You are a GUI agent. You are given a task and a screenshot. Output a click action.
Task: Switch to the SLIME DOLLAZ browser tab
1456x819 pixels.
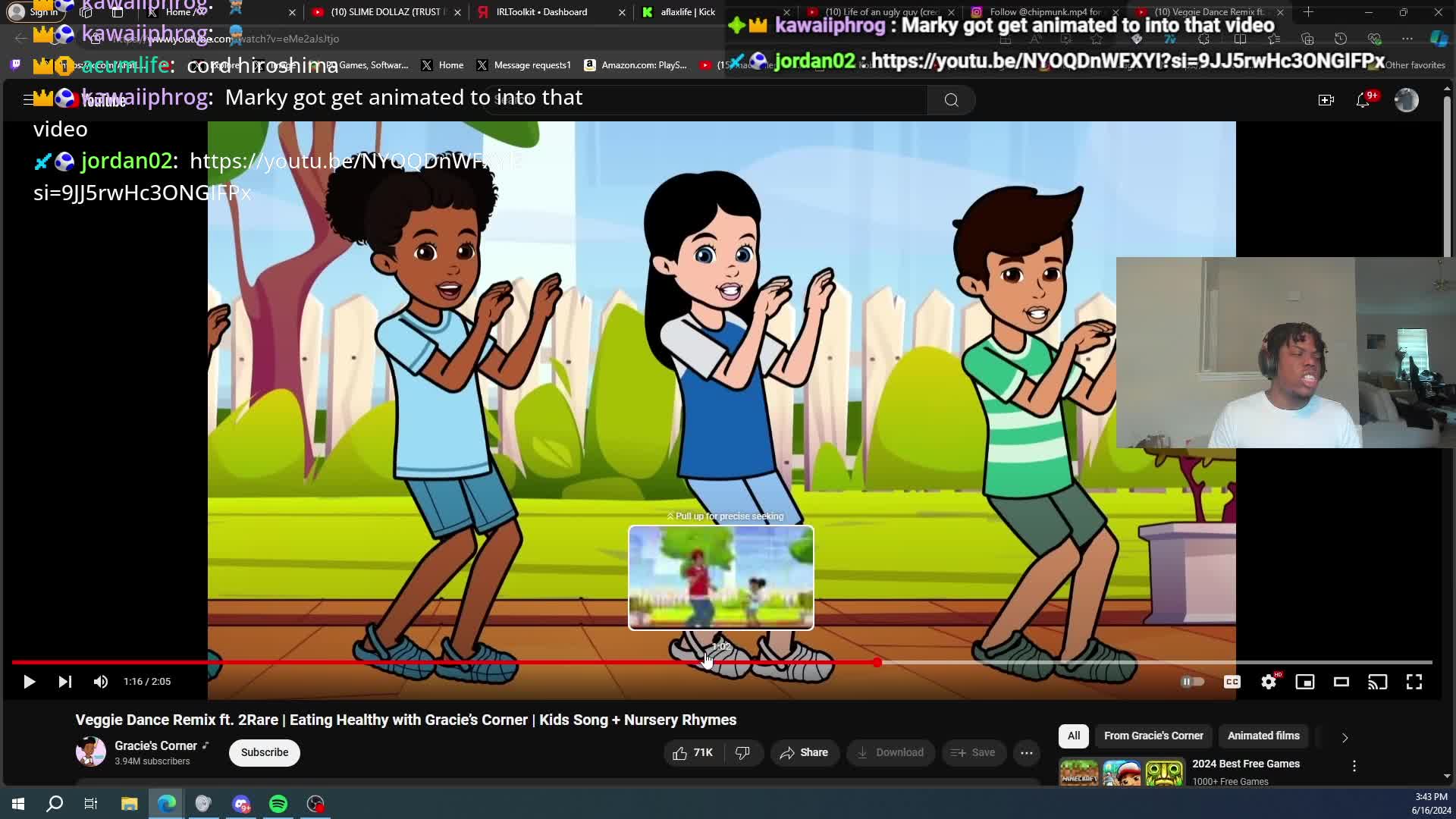click(x=387, y=12)
